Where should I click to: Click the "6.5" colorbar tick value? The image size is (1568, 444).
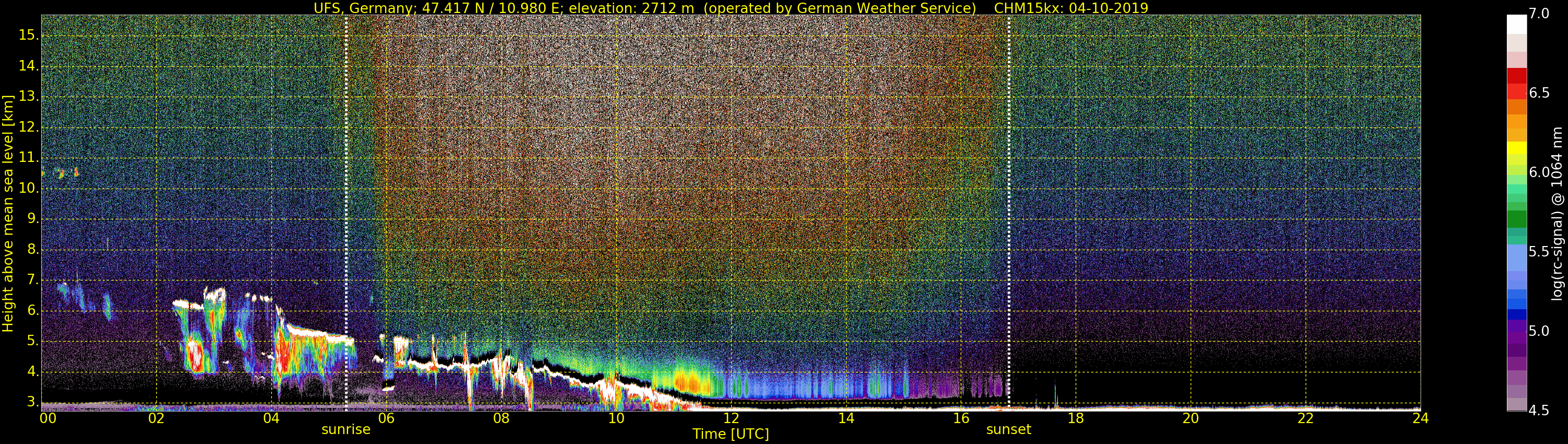tap(1539, 92)
